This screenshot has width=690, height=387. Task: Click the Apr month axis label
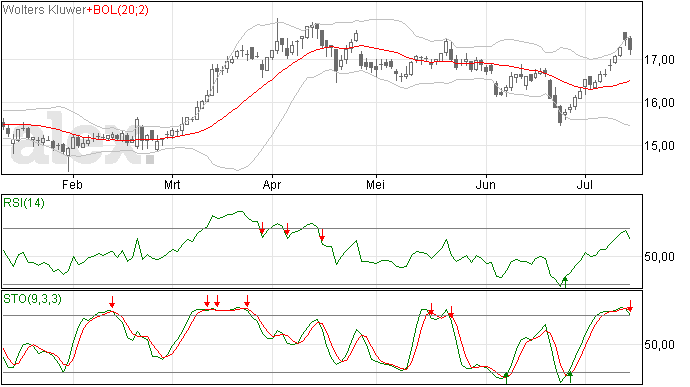[x=272, y=184]
